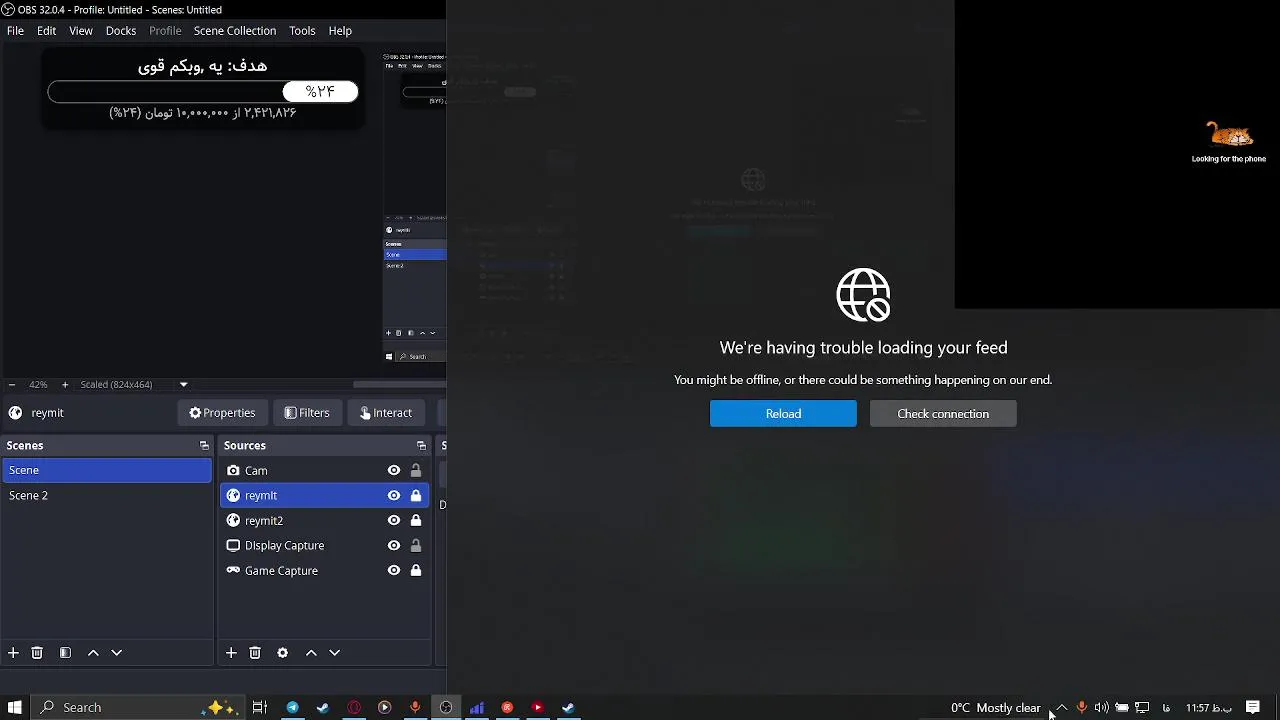This screenshot has height=720, width=1280.
Task: Click Reload in the feed error panel
Action: tap(783, 414)
